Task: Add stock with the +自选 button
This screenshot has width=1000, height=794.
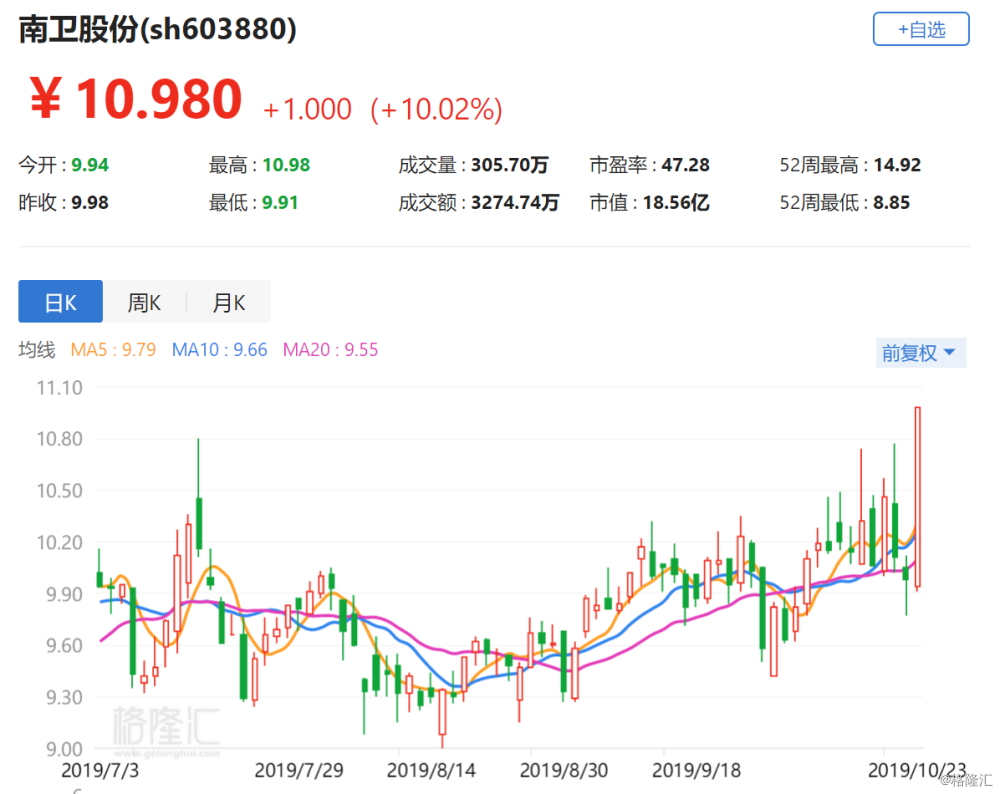Action: pos(920,29)
